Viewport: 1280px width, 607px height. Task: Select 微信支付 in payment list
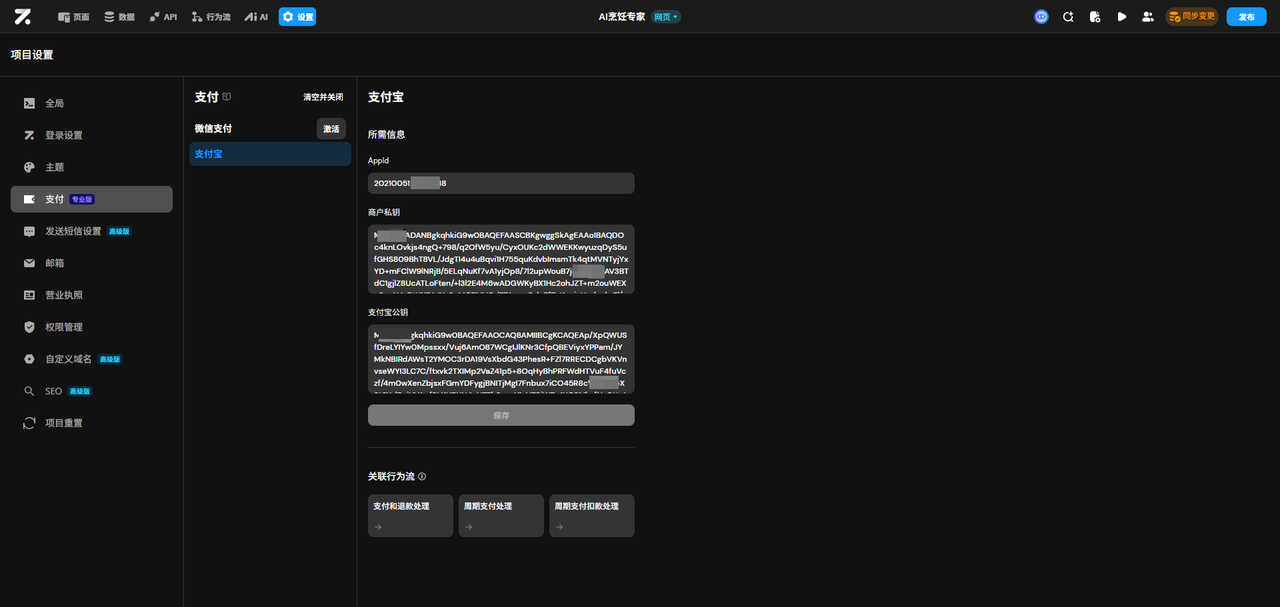pyautogui.click(x=213, y=129)
